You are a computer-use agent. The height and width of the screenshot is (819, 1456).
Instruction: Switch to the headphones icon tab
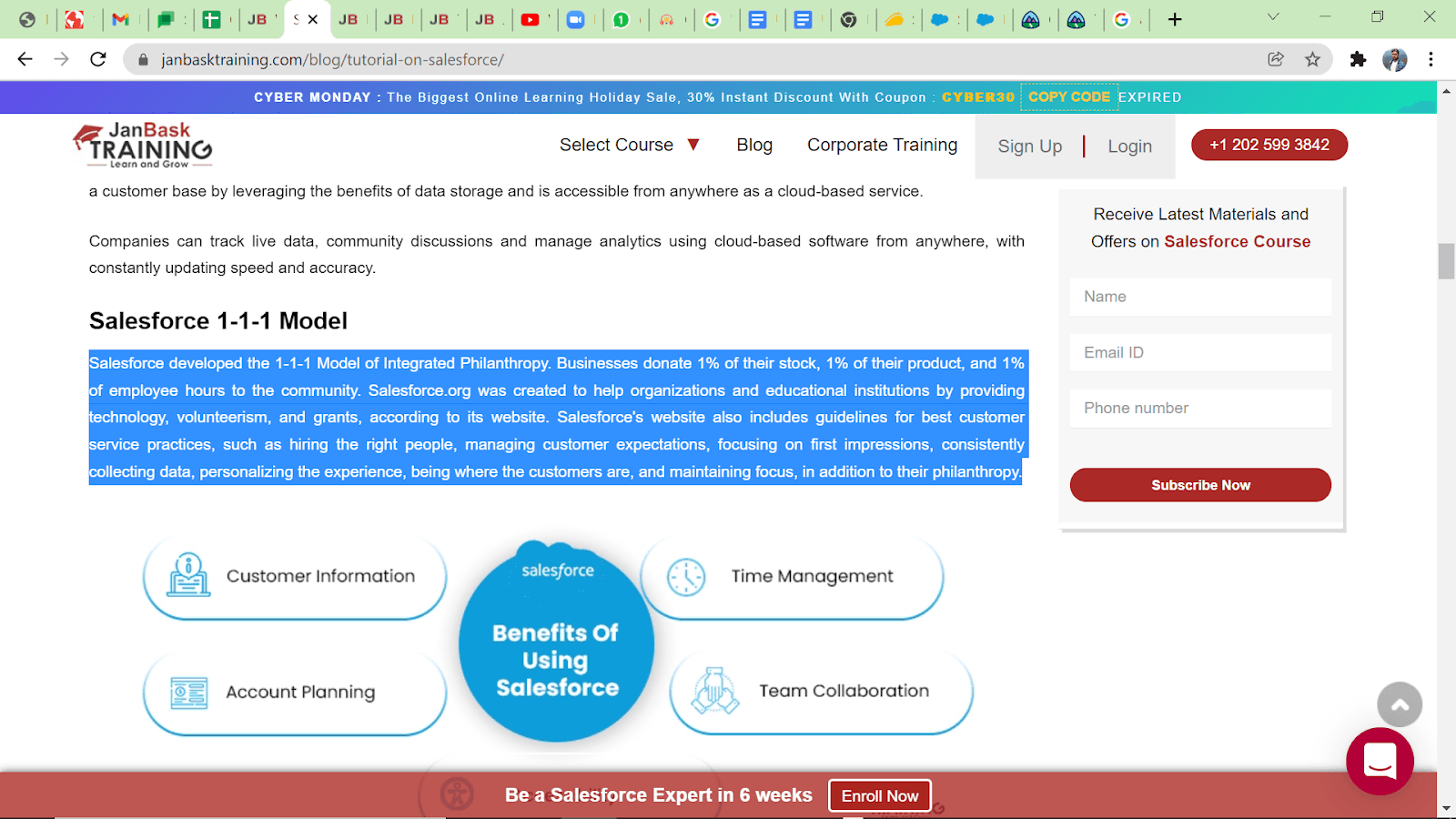666,19
